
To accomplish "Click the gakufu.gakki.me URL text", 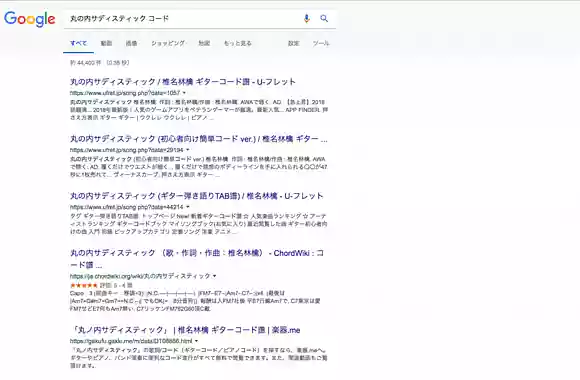I will (131, 341).
